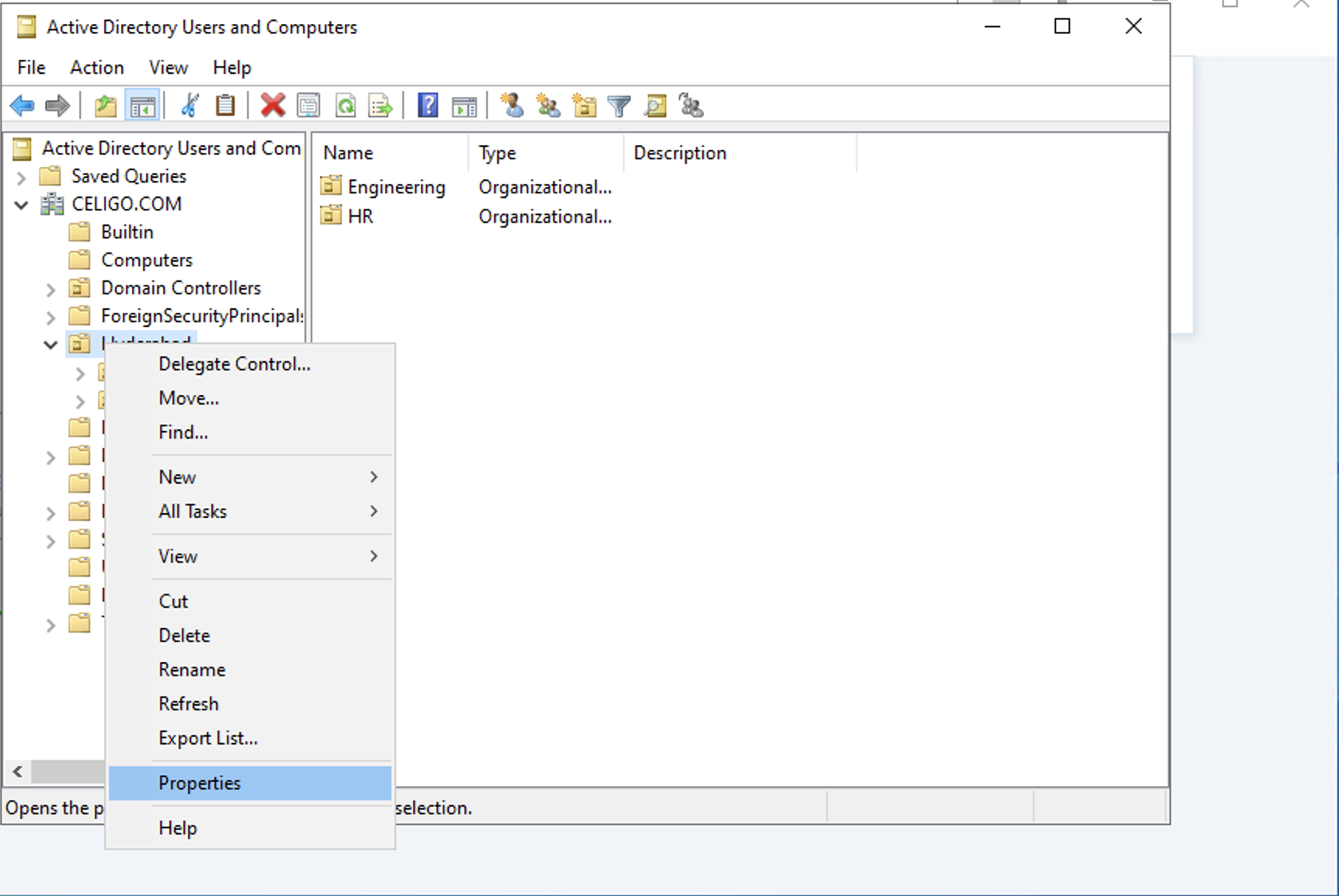Click the green Refresh icon in the toolbar
This screenshot has width=1339, height=896.
pos(345,106)
